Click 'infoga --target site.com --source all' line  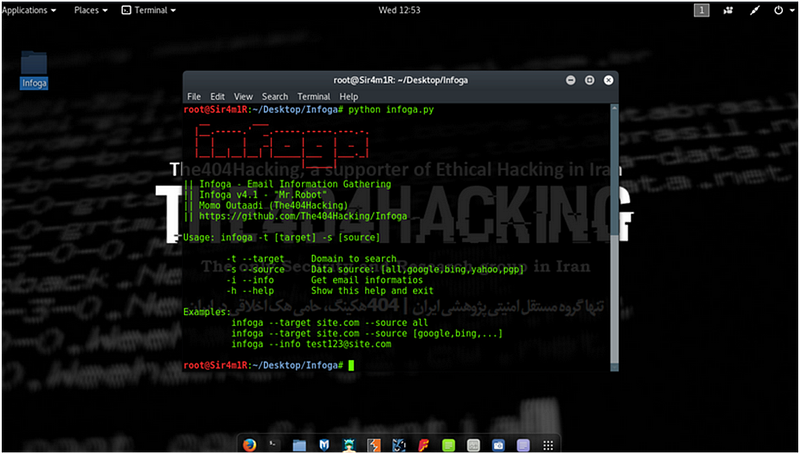click(330, 323)
